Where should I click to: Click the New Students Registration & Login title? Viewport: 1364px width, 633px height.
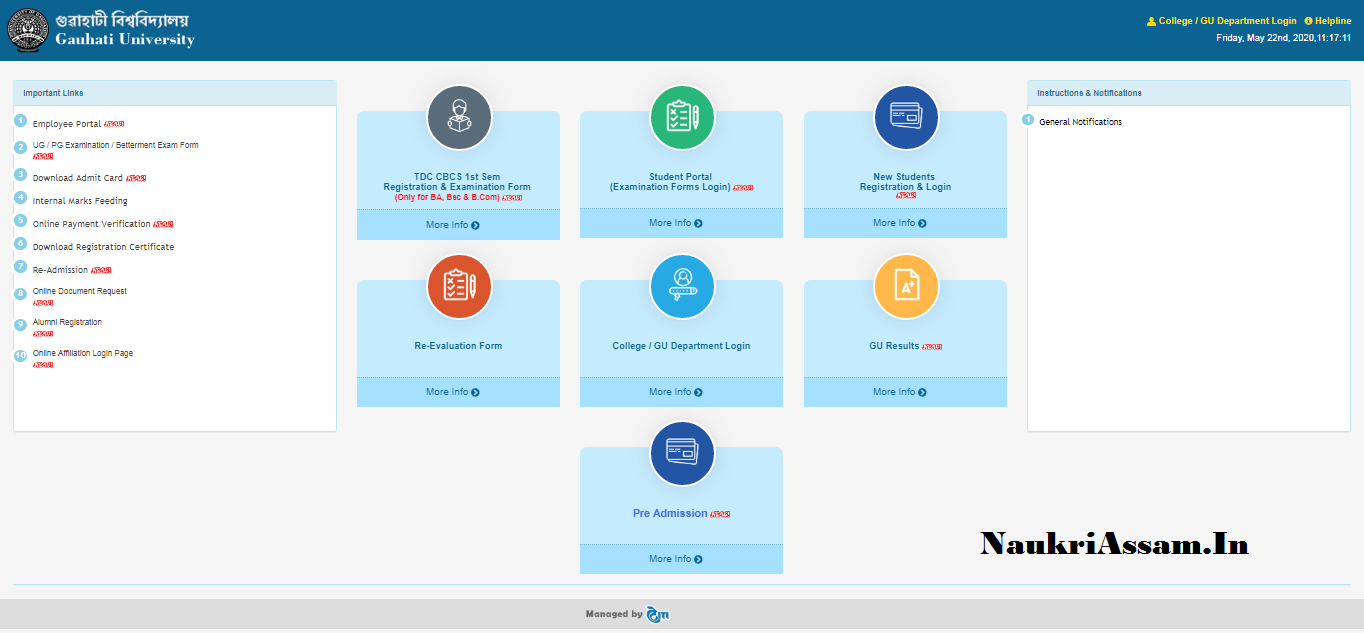tap(905, 182)
